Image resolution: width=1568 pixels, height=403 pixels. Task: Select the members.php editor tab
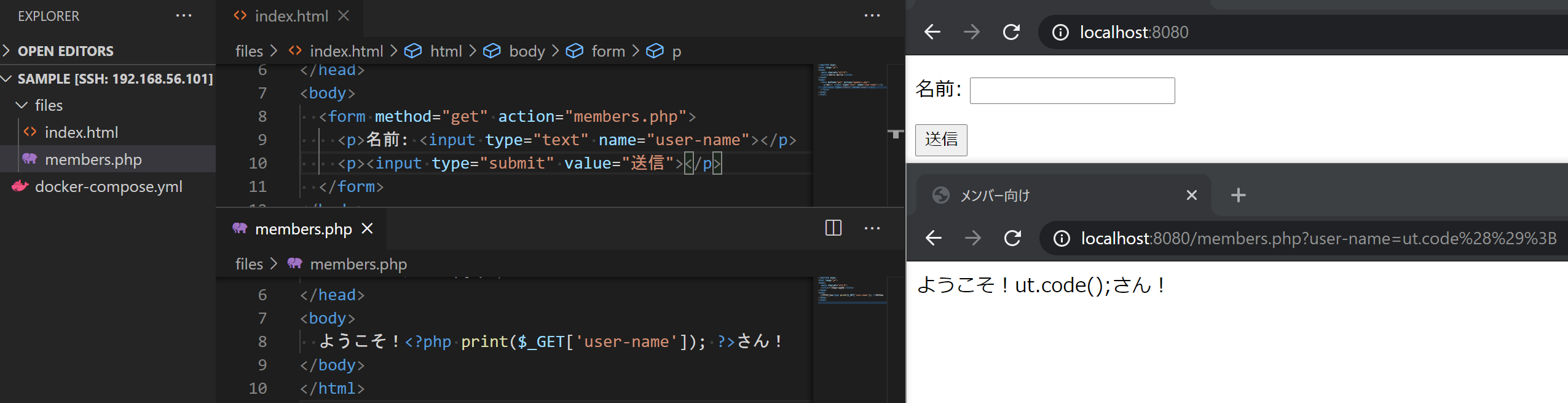303,229
